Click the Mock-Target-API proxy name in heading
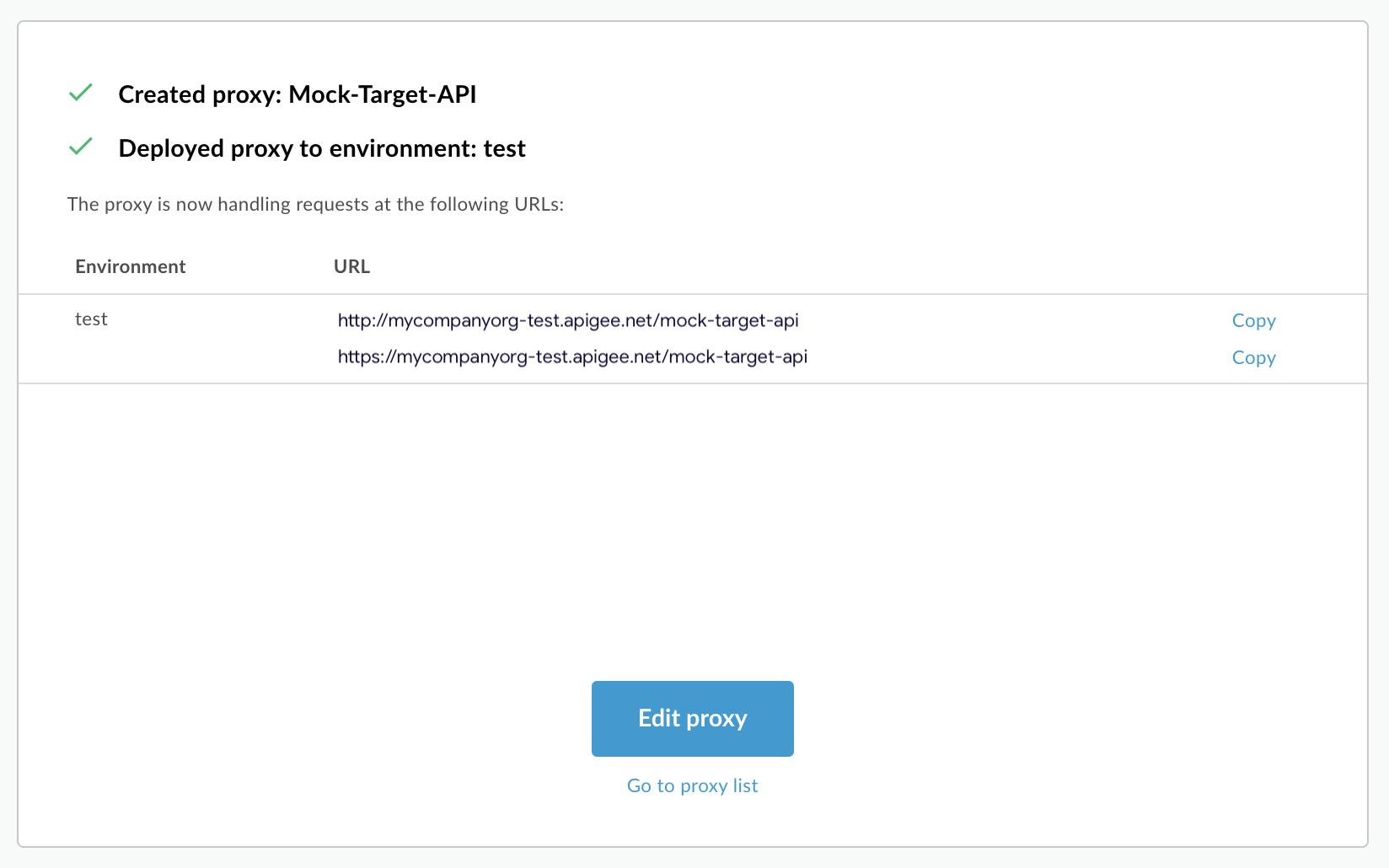Image resolution: width=1389 pixels, height=868 pixels. pyautogui.click(x=382, y=94)
